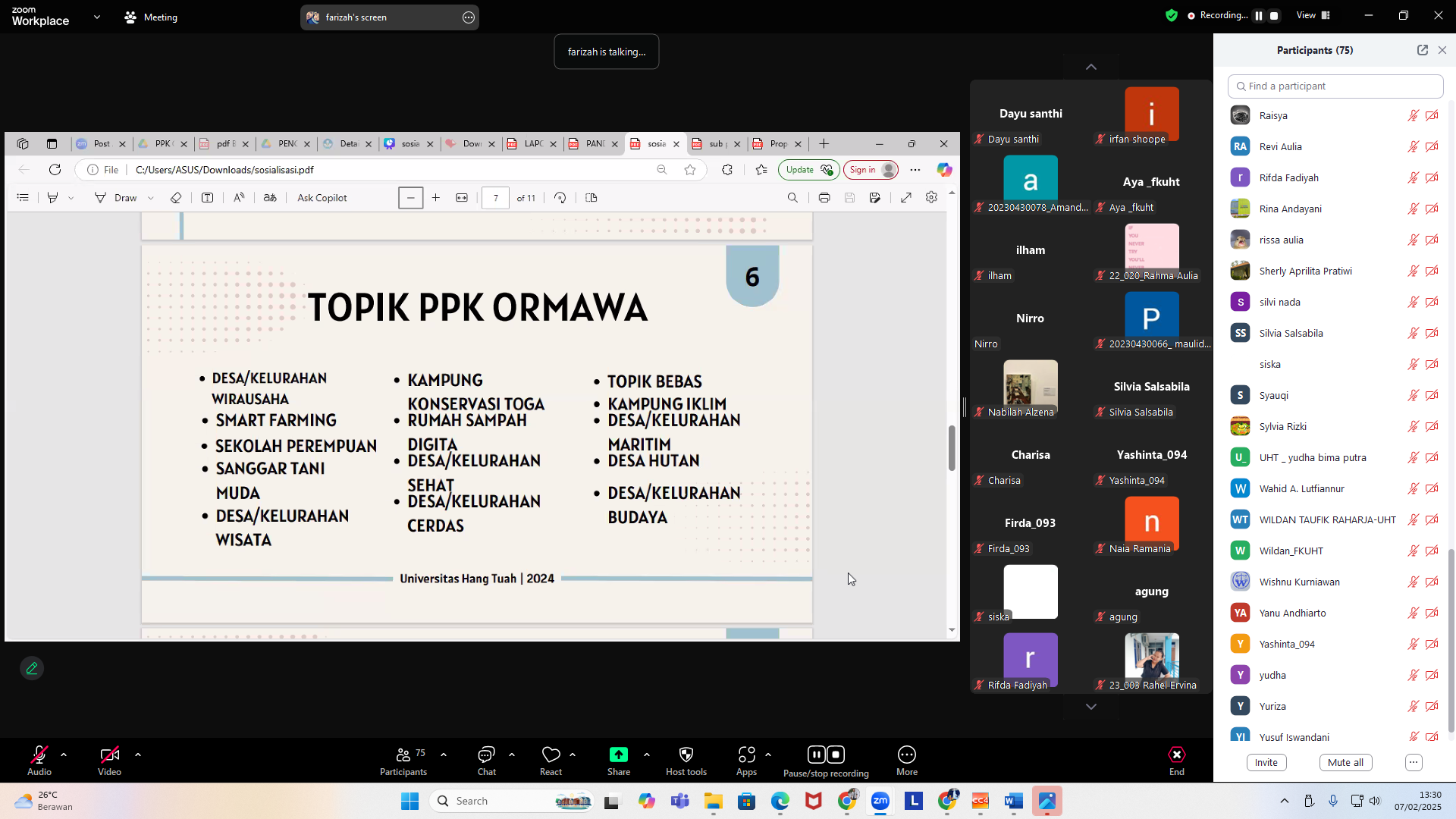The height and width of the screenshot is (819, 1456).
Task: Open the View layout dropdown
Action: coord(1313,15)
